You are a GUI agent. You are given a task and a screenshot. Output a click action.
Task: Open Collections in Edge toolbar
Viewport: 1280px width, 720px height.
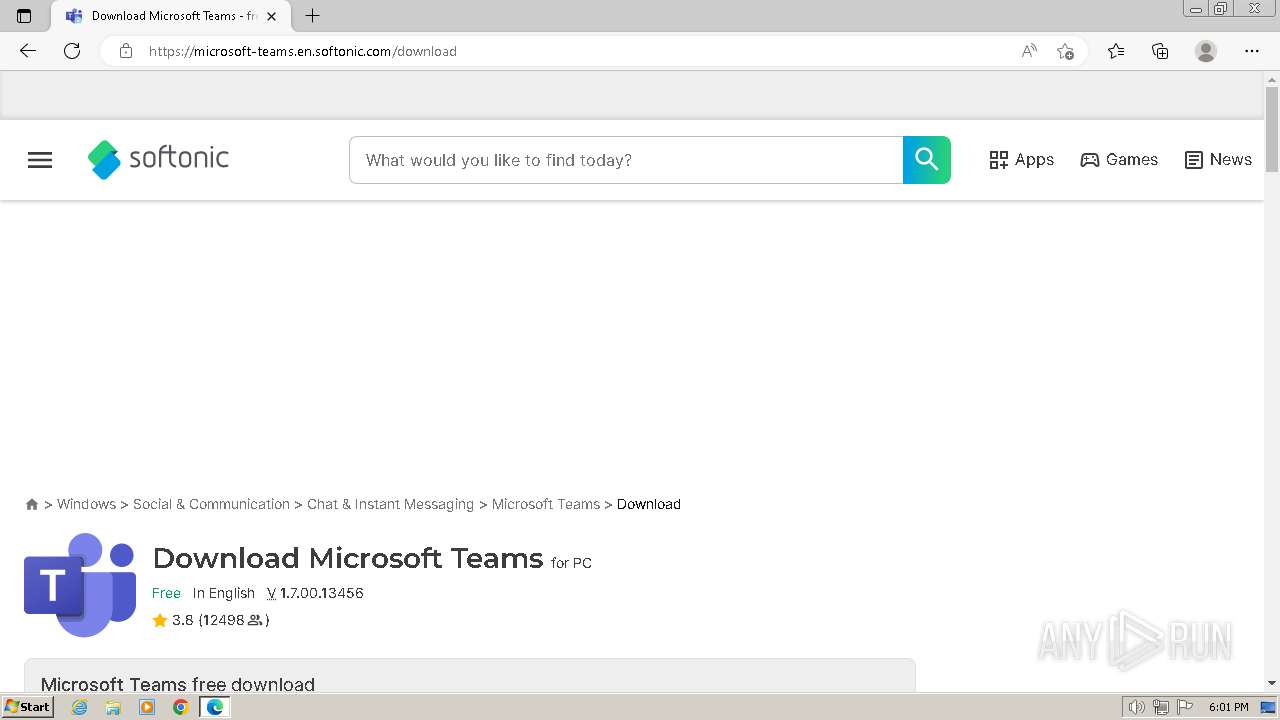(x=1160, y=51)
